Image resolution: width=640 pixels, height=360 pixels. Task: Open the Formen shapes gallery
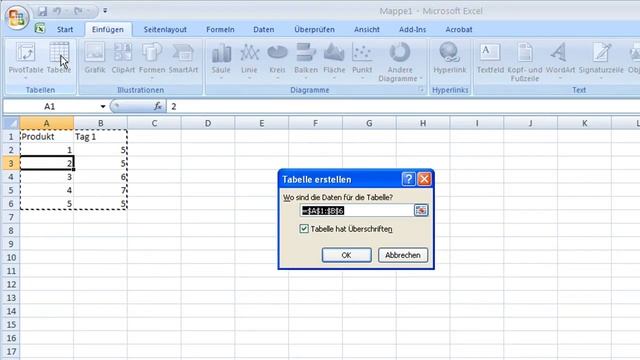pos(152,61)
